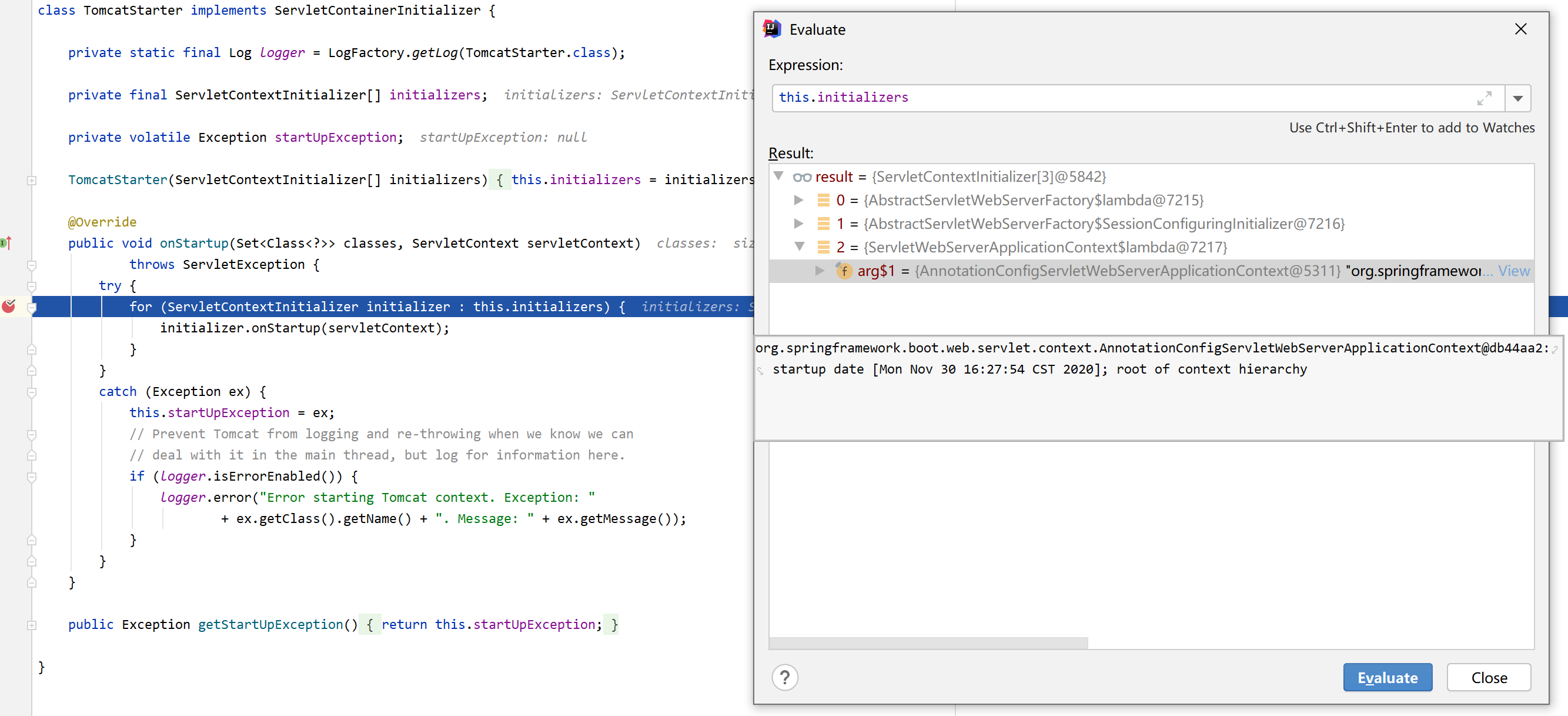This screenshot has height=716, width=1568.
Task: Expand the tree node for index 2
Action: [800, 247]
